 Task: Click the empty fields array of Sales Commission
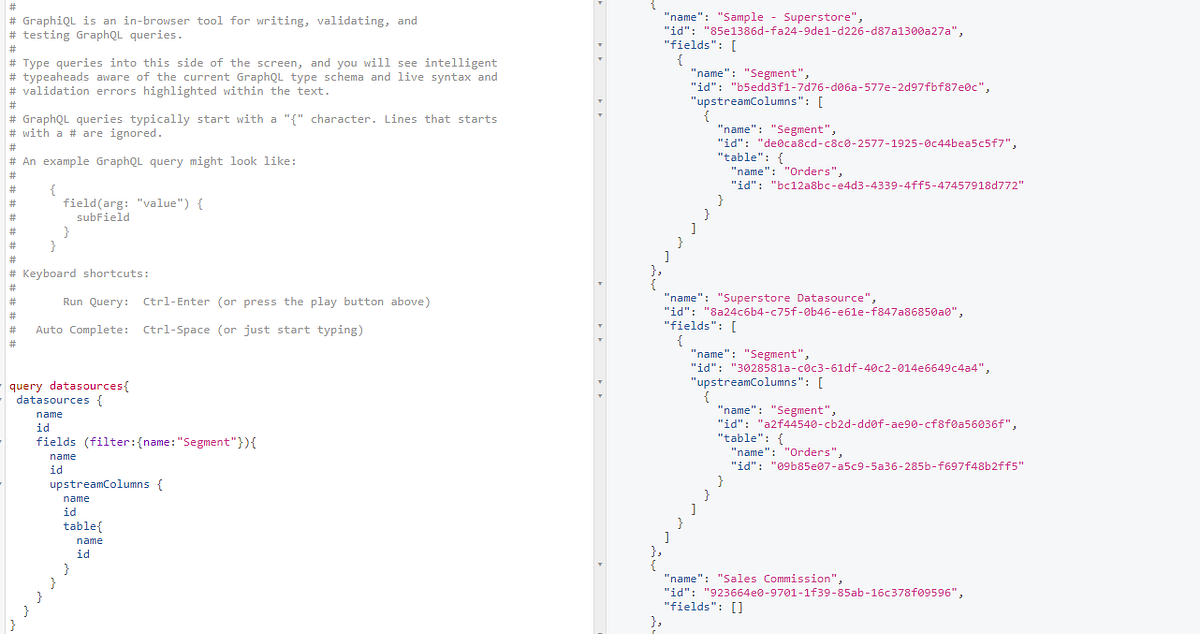738,606
